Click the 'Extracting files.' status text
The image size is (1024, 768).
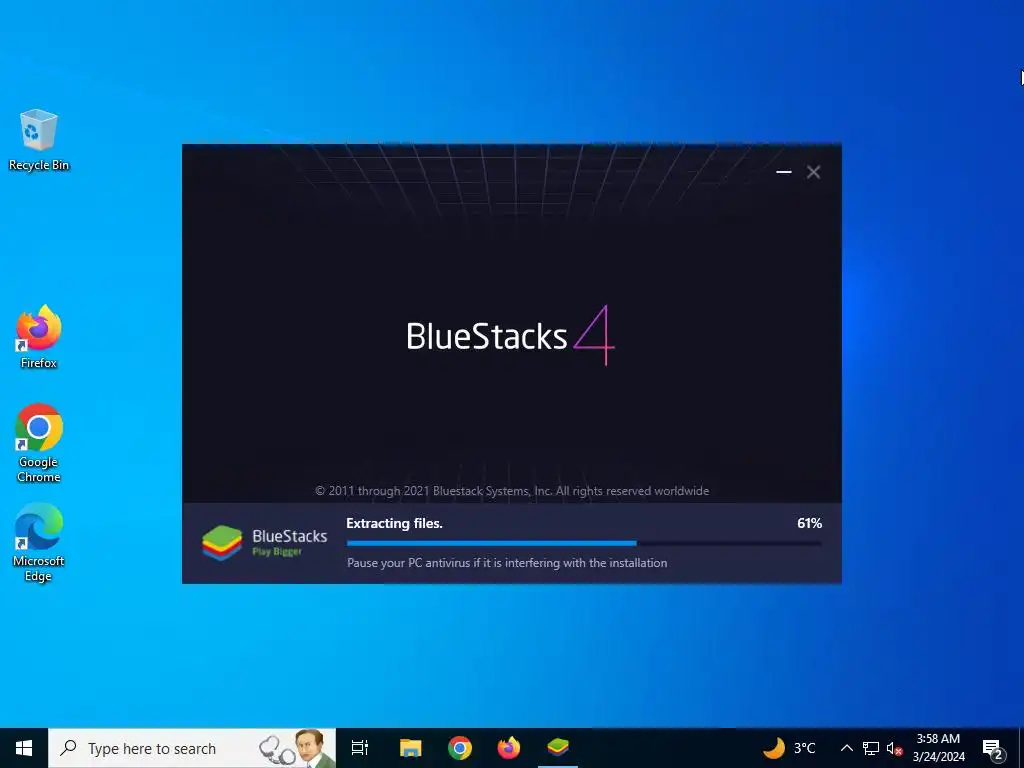[394, 523]
